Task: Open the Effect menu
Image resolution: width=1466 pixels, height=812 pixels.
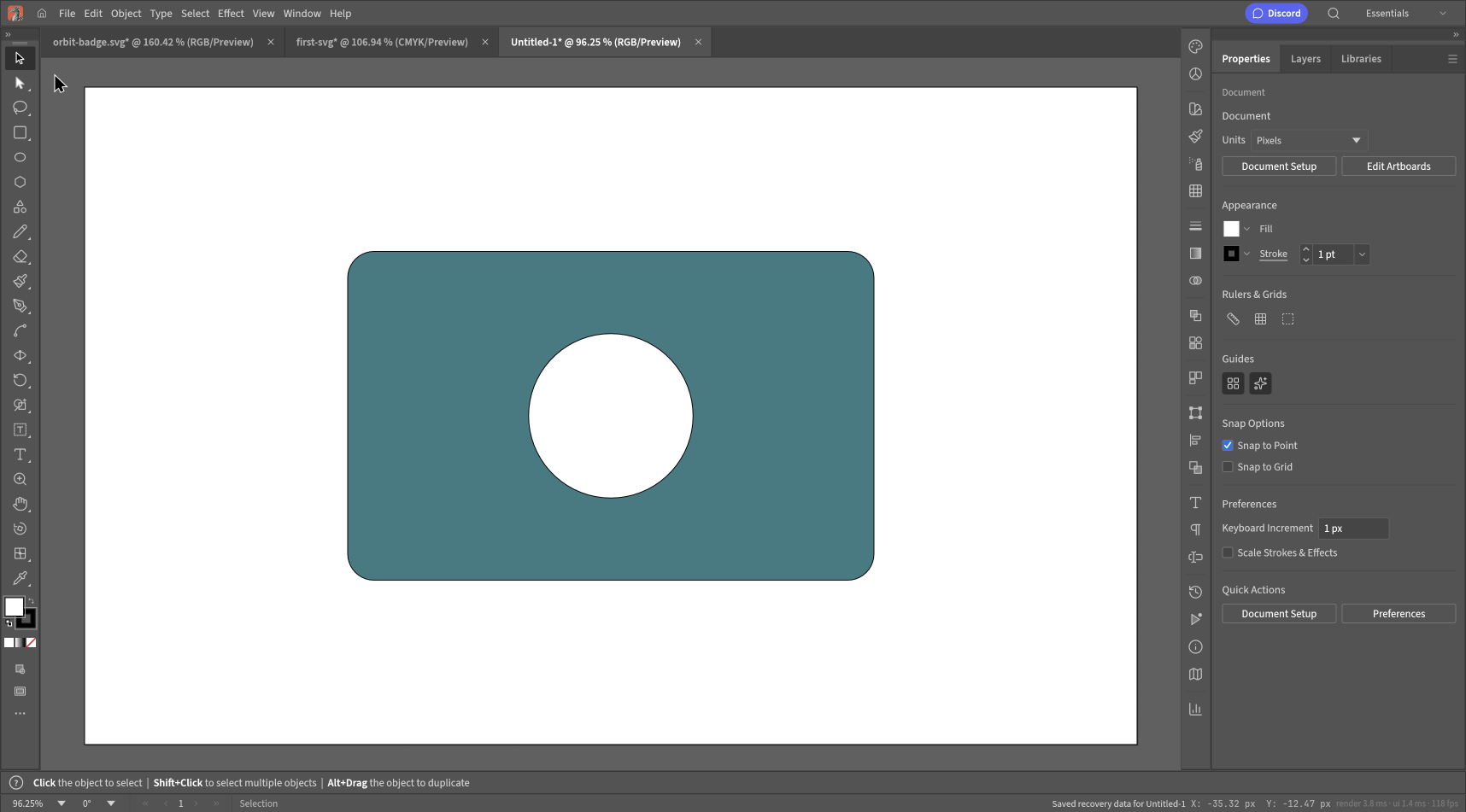Action: coord(231,13)
